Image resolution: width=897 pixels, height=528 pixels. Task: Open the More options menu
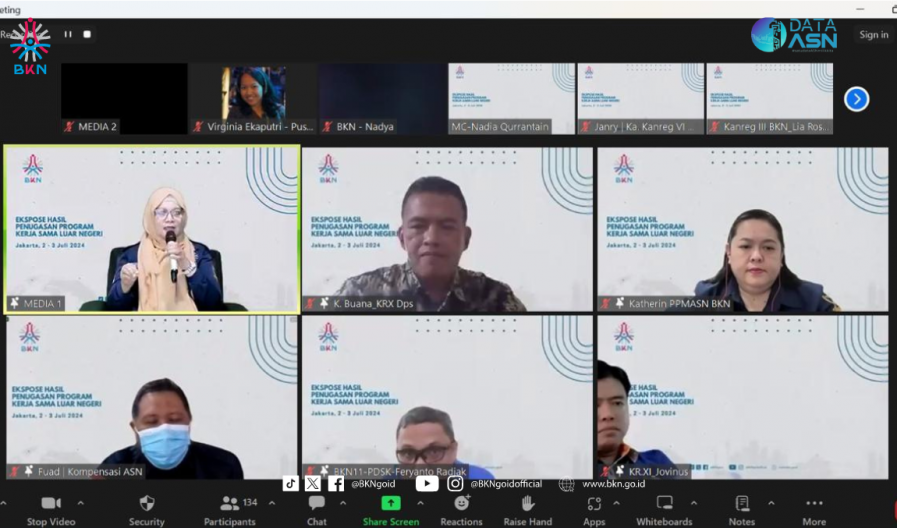click(x=814, y=503)
